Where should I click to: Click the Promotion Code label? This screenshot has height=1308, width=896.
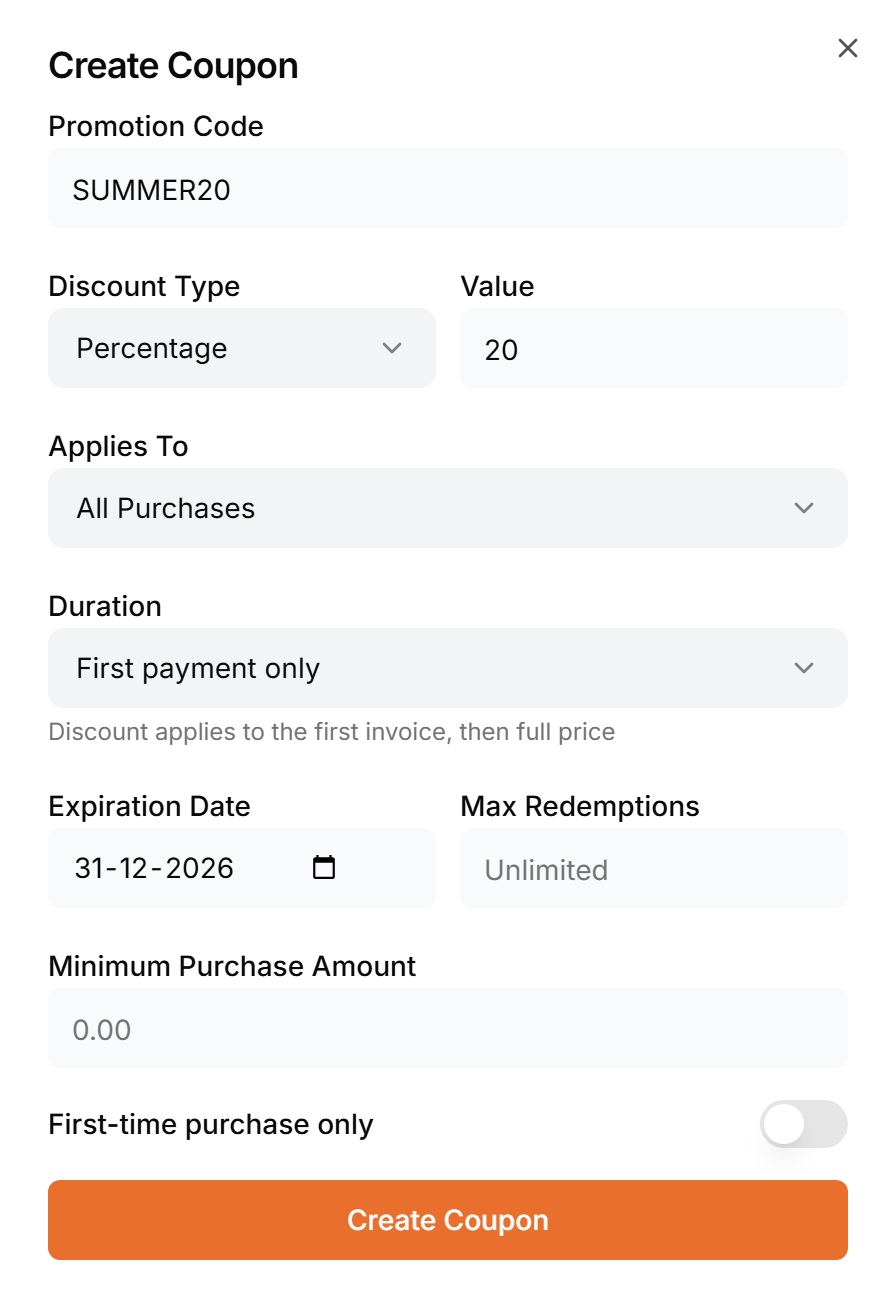(156, 126)
